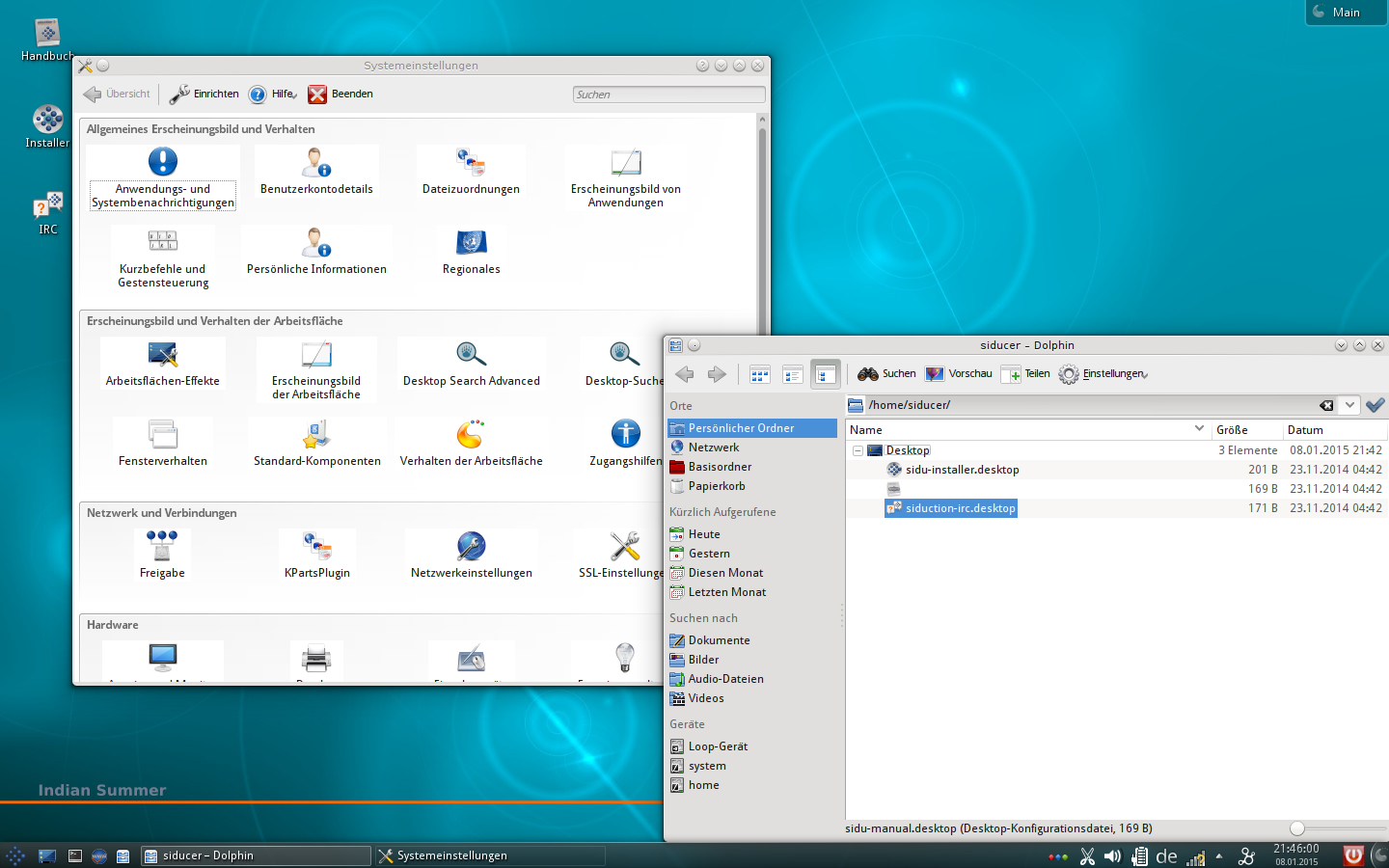
Task: Click the Suchen binoculars in Dolphin
Action: click(x=886, y=374)
